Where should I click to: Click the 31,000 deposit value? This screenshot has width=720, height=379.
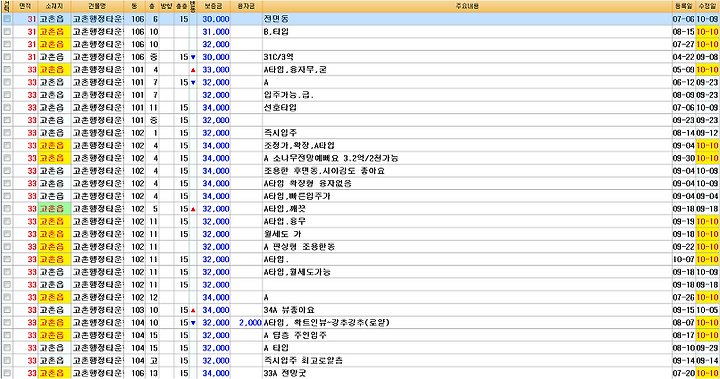(216, 32)
